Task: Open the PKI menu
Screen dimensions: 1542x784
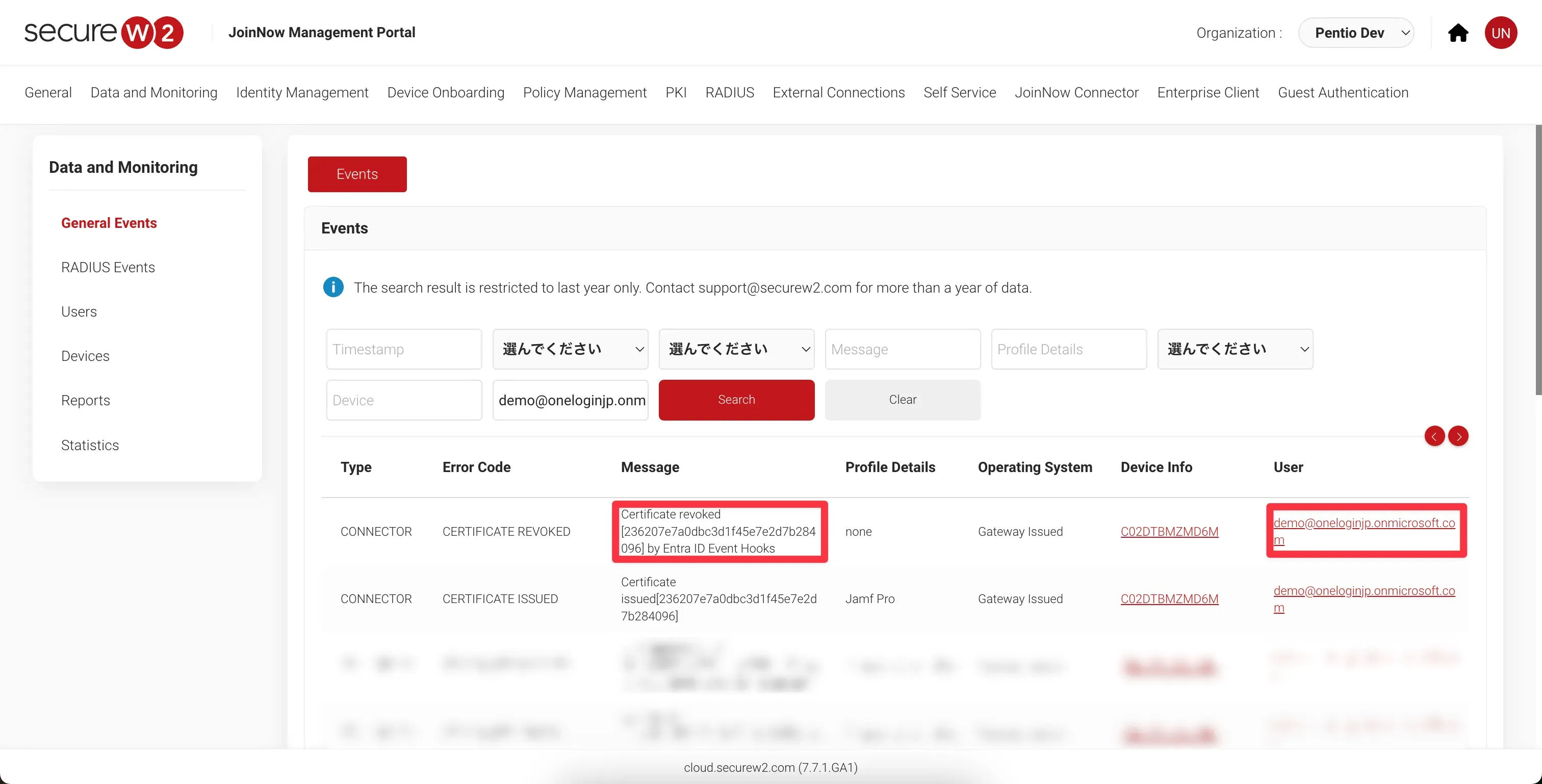Action: tap(675, 93)
